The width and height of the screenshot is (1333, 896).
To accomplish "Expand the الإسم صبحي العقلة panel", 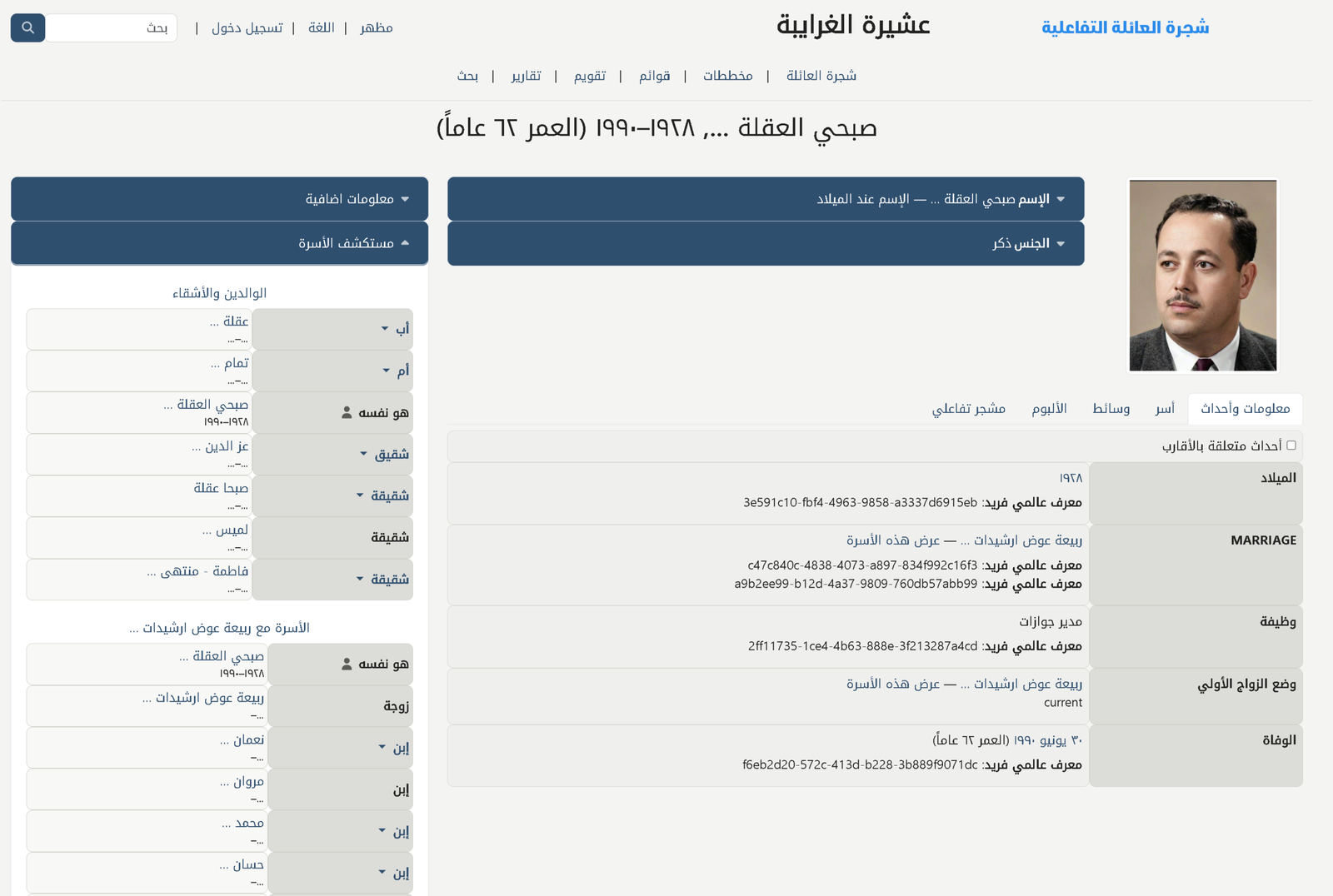I will [x=1060, y=199].
